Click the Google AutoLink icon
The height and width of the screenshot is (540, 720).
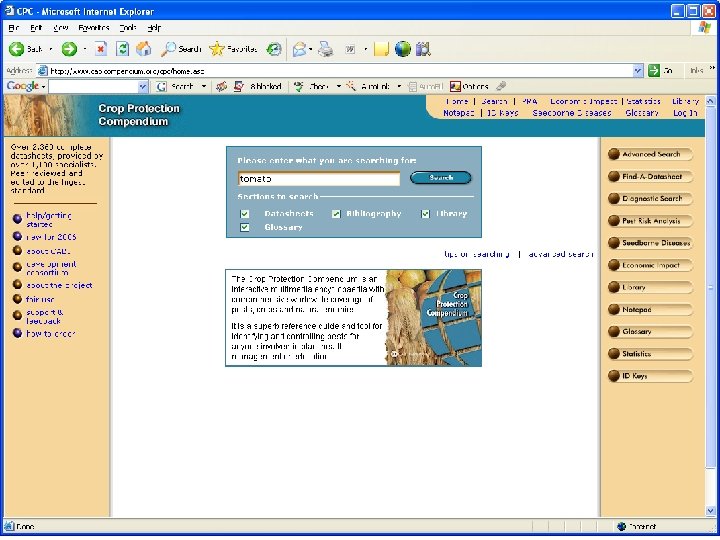(x=351, y=86)
